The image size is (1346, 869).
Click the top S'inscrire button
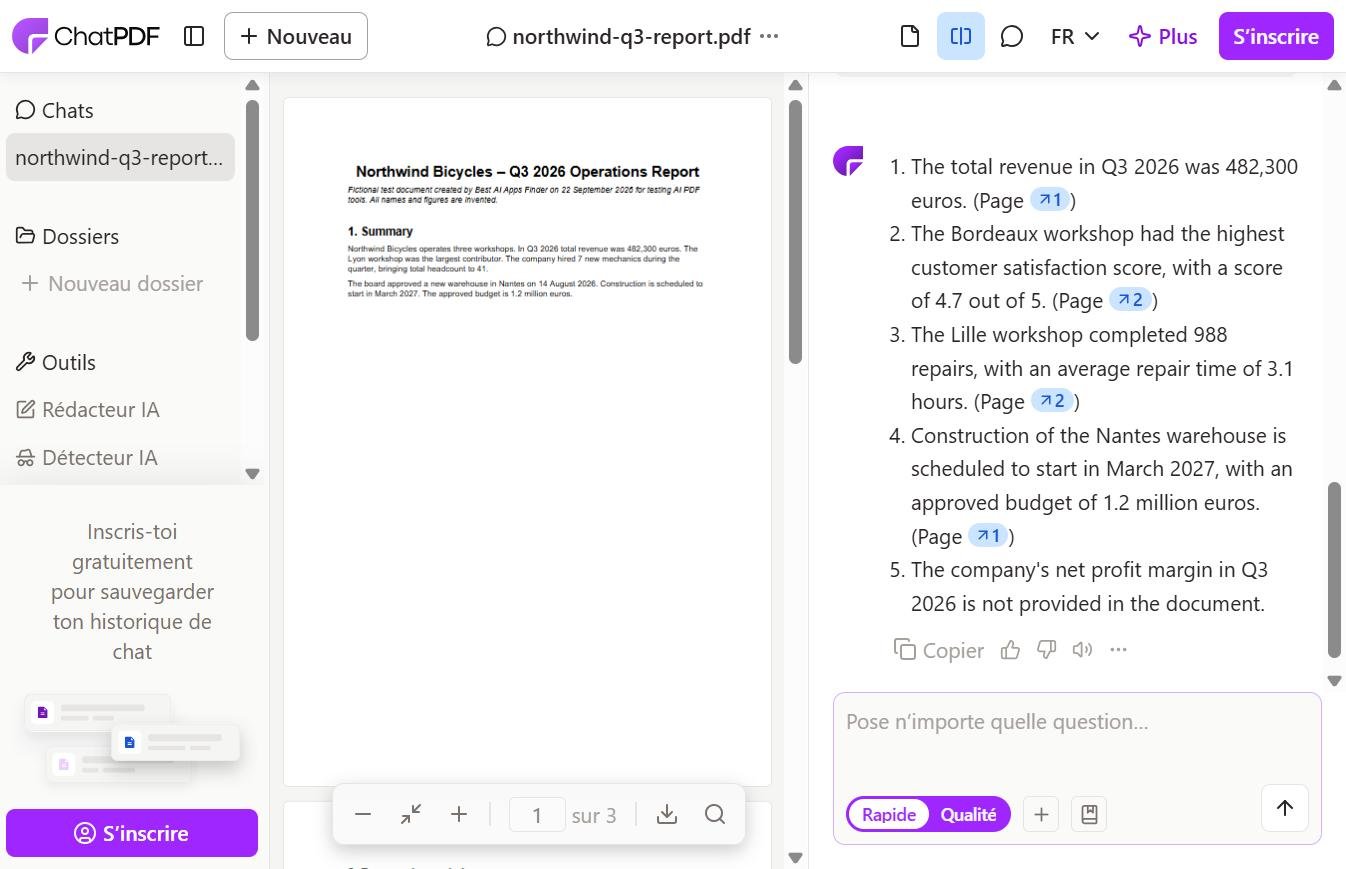(x=1276, y=36)
